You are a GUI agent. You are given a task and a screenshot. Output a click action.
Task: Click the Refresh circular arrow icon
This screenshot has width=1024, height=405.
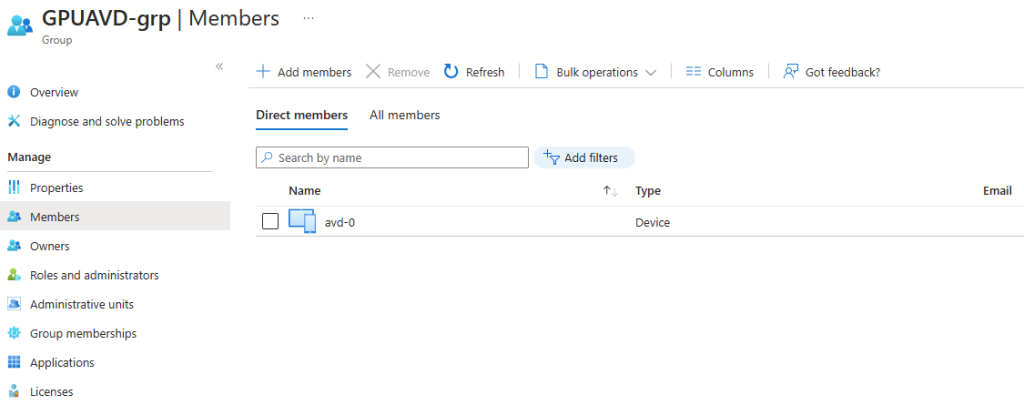(x=451, y=71)
